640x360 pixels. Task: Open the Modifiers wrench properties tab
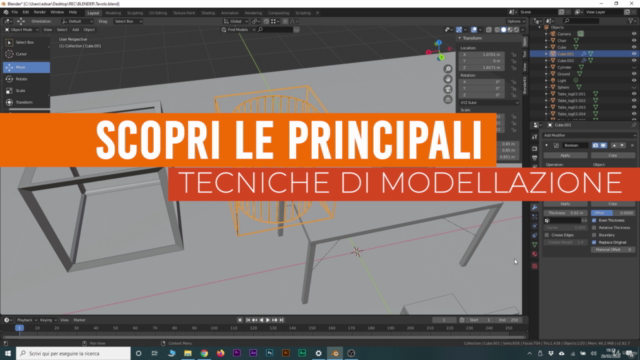click(535, 207)
